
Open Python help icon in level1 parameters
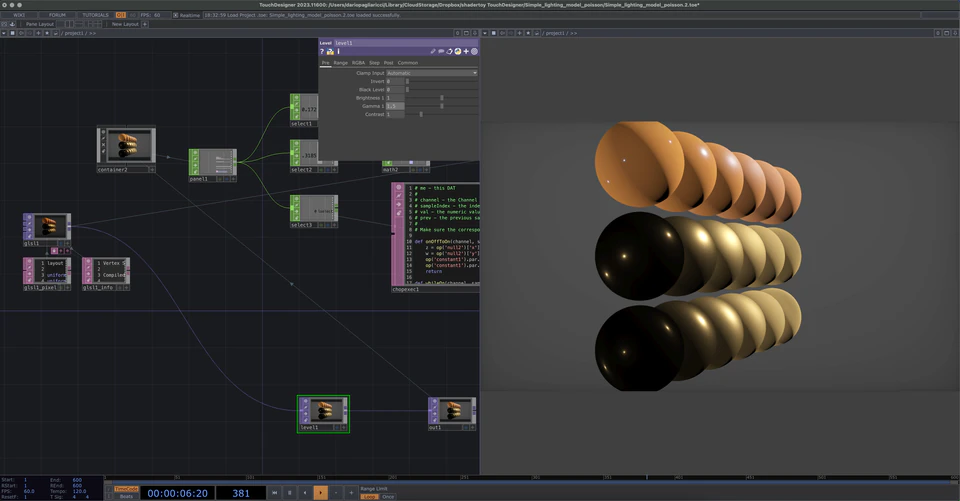point(330,51)
